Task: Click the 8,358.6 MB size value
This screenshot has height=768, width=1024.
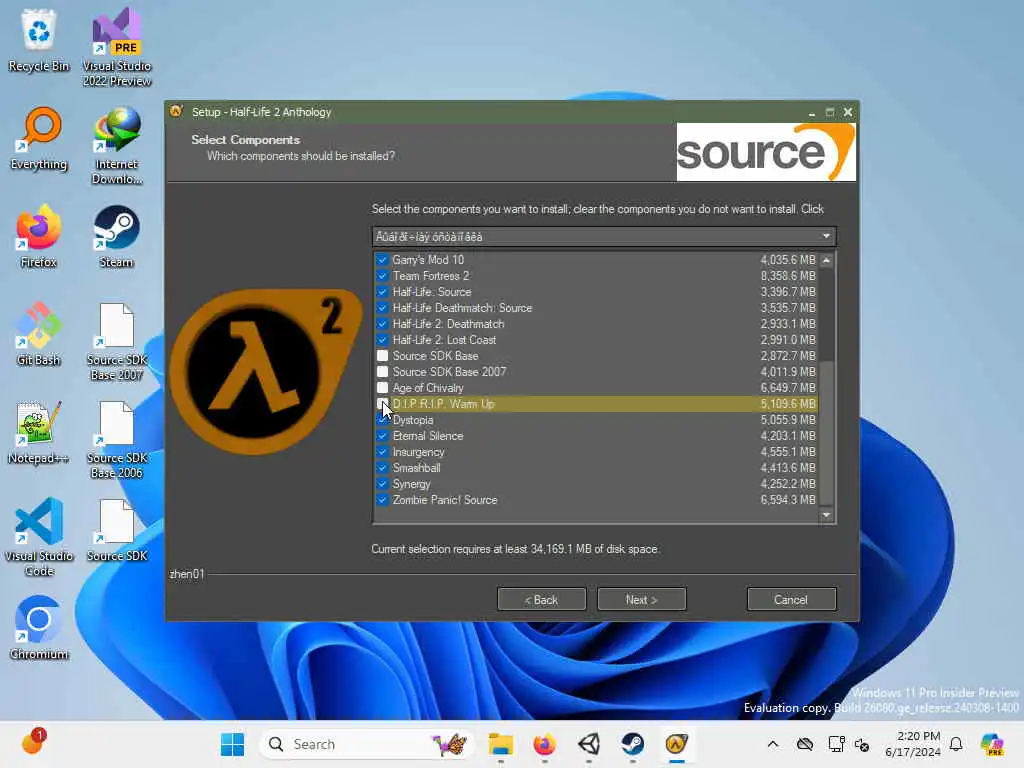Action: 788,276
